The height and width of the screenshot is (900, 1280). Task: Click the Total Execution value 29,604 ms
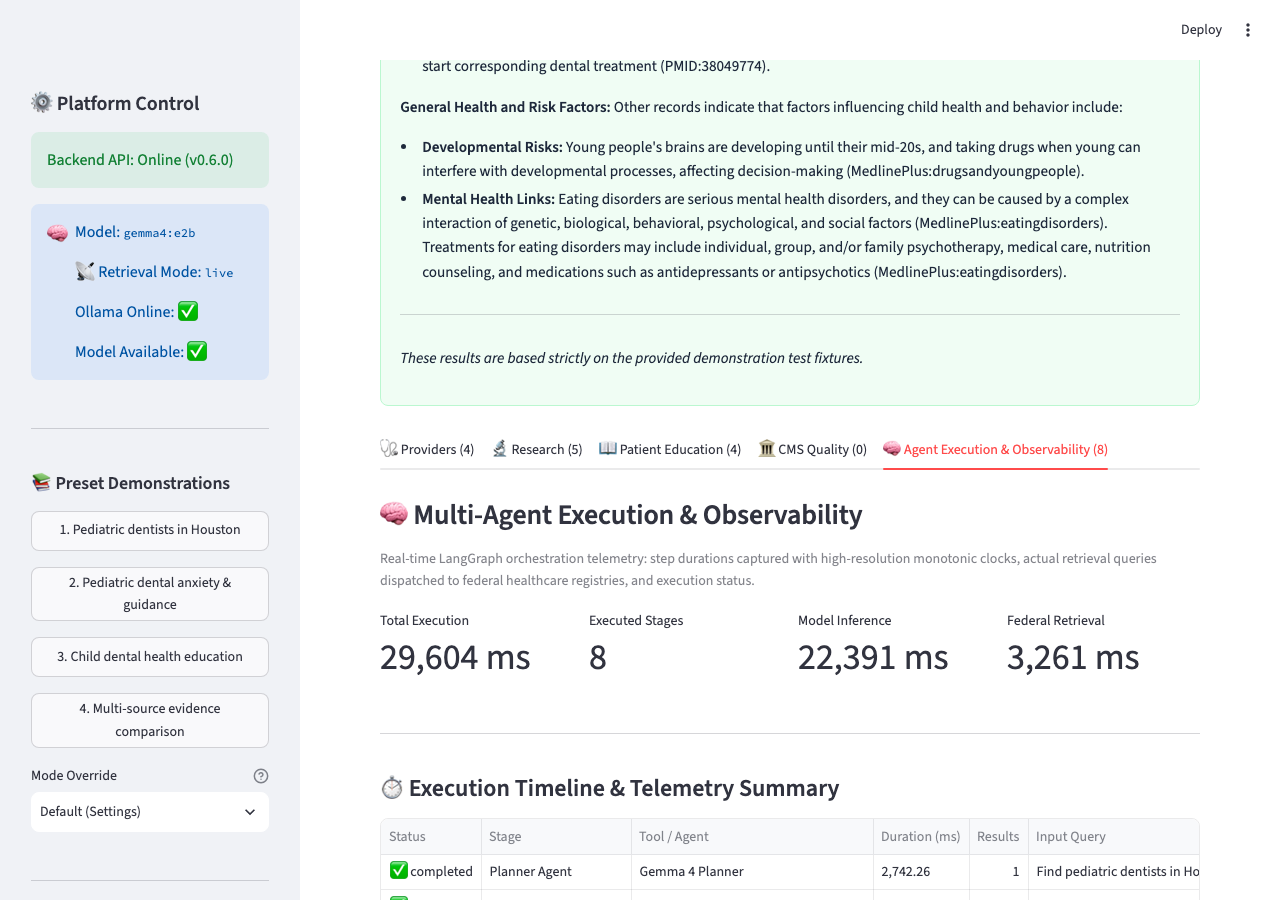(455, 657)
